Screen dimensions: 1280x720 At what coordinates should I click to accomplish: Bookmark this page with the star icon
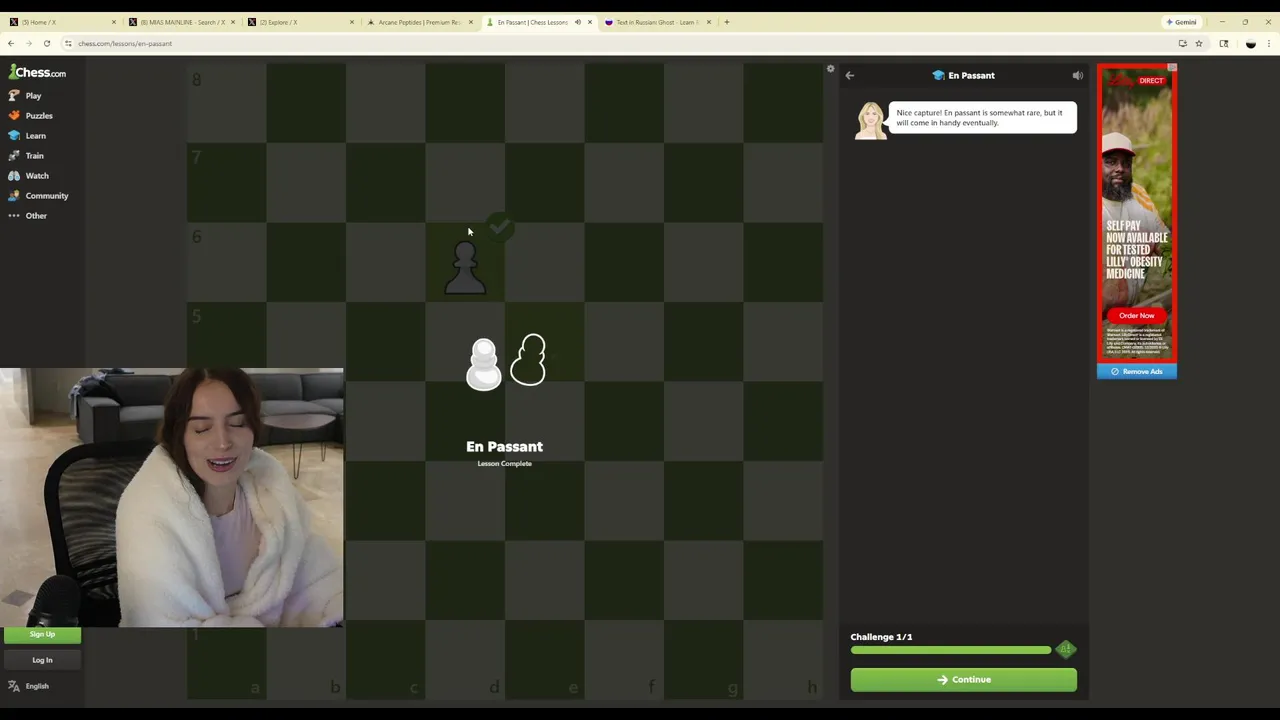coord(1198,44)
